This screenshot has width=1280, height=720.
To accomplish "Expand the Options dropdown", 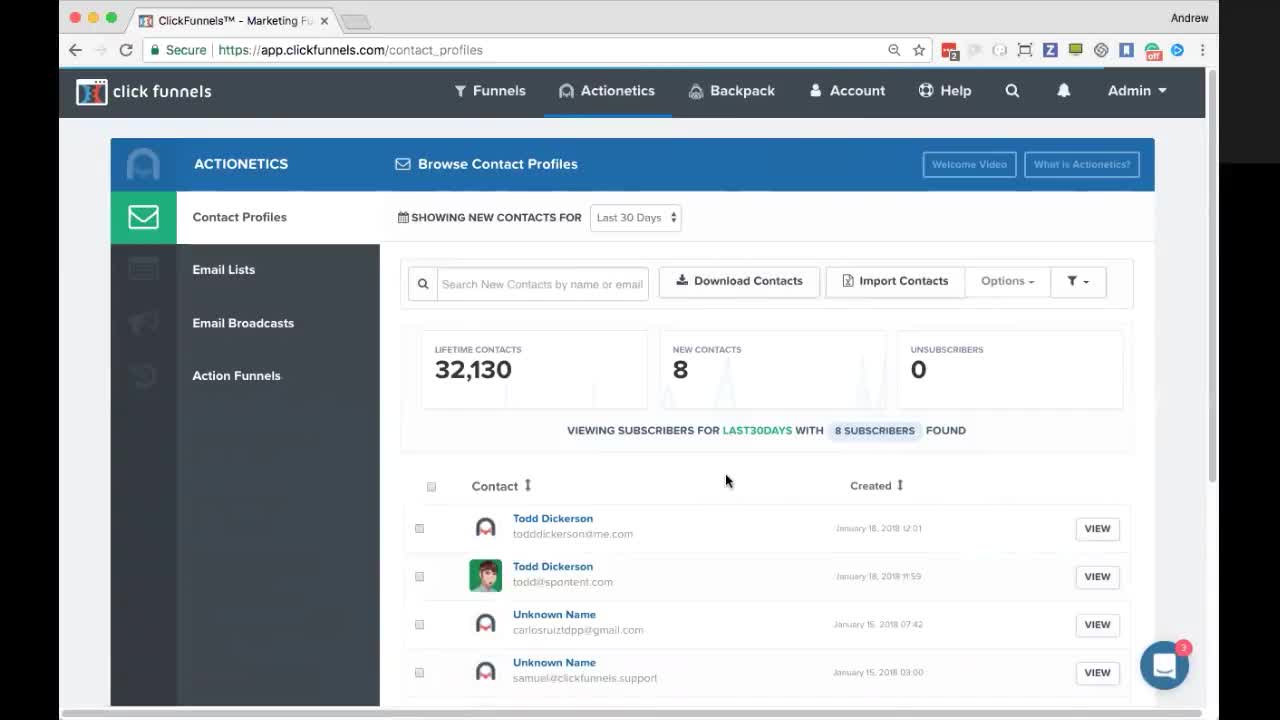I will point(1007,281).
